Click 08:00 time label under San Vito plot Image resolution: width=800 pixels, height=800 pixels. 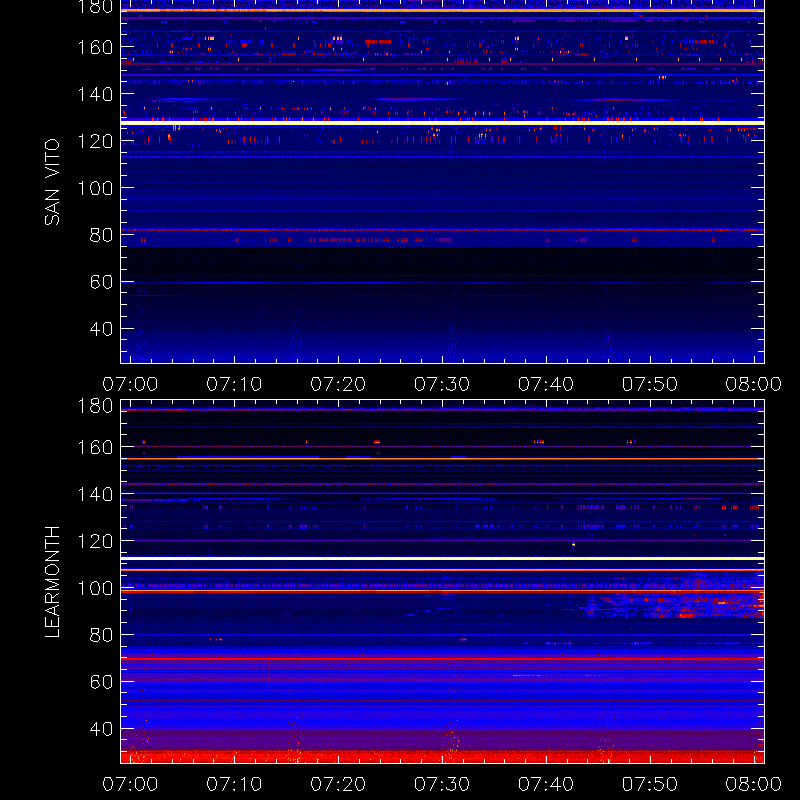(x=754, y=384)
